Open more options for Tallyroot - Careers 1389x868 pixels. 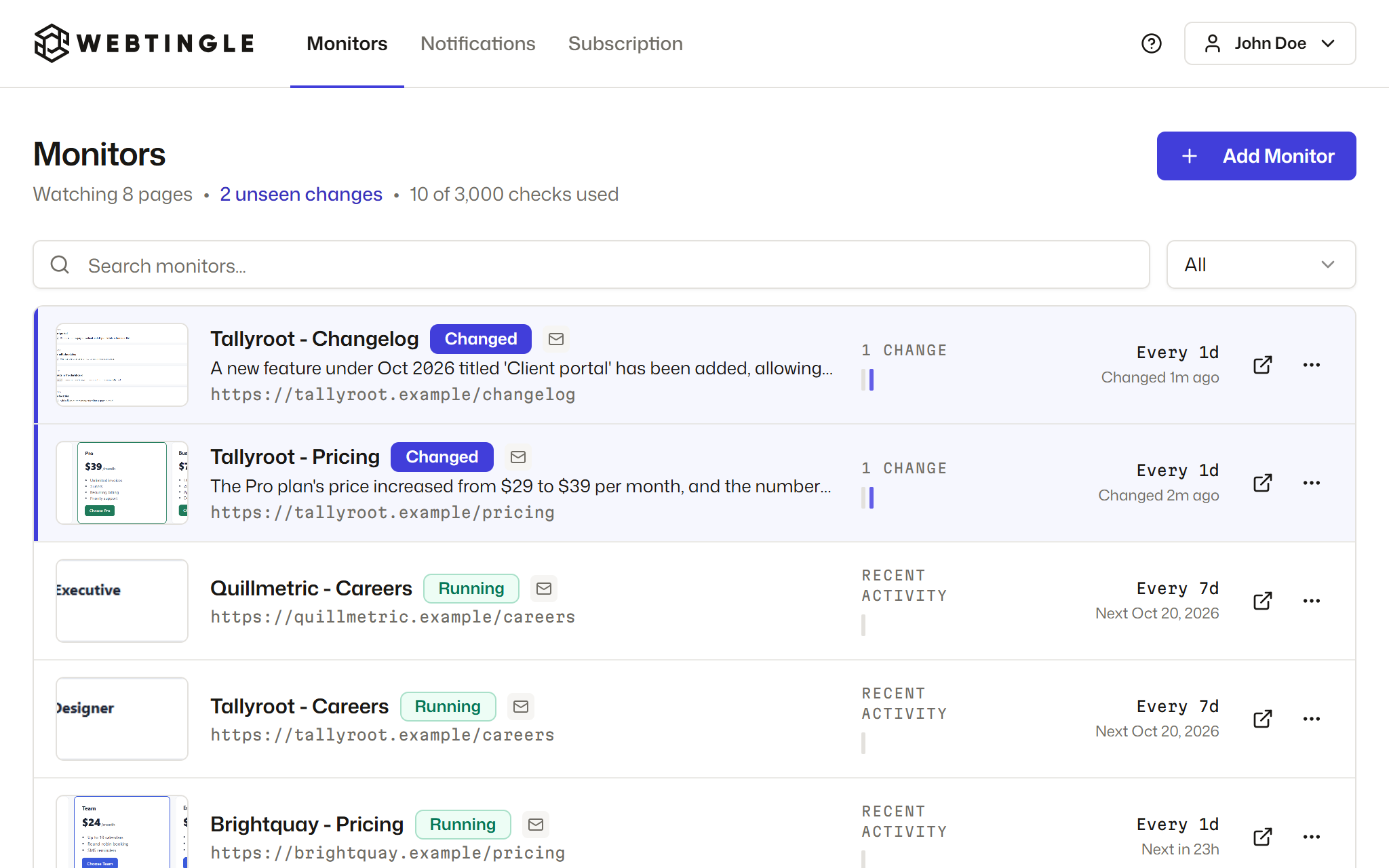(x=1311, y=719)
